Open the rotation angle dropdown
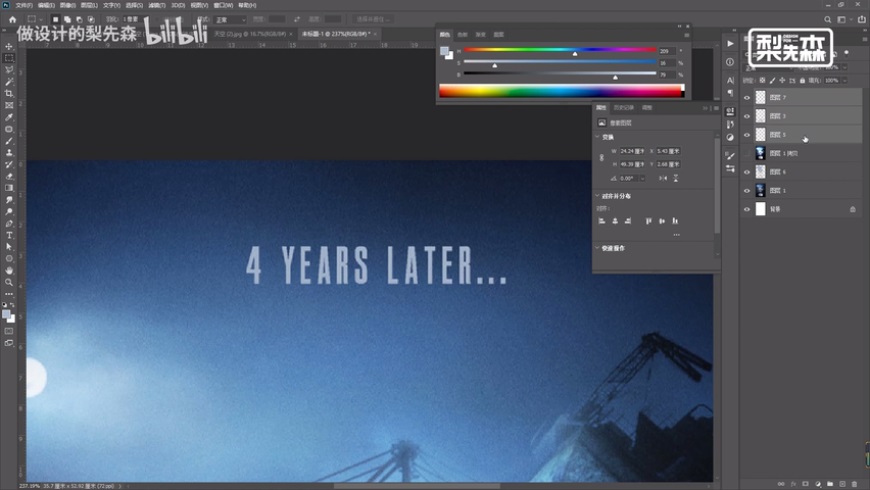 point(643,179)
